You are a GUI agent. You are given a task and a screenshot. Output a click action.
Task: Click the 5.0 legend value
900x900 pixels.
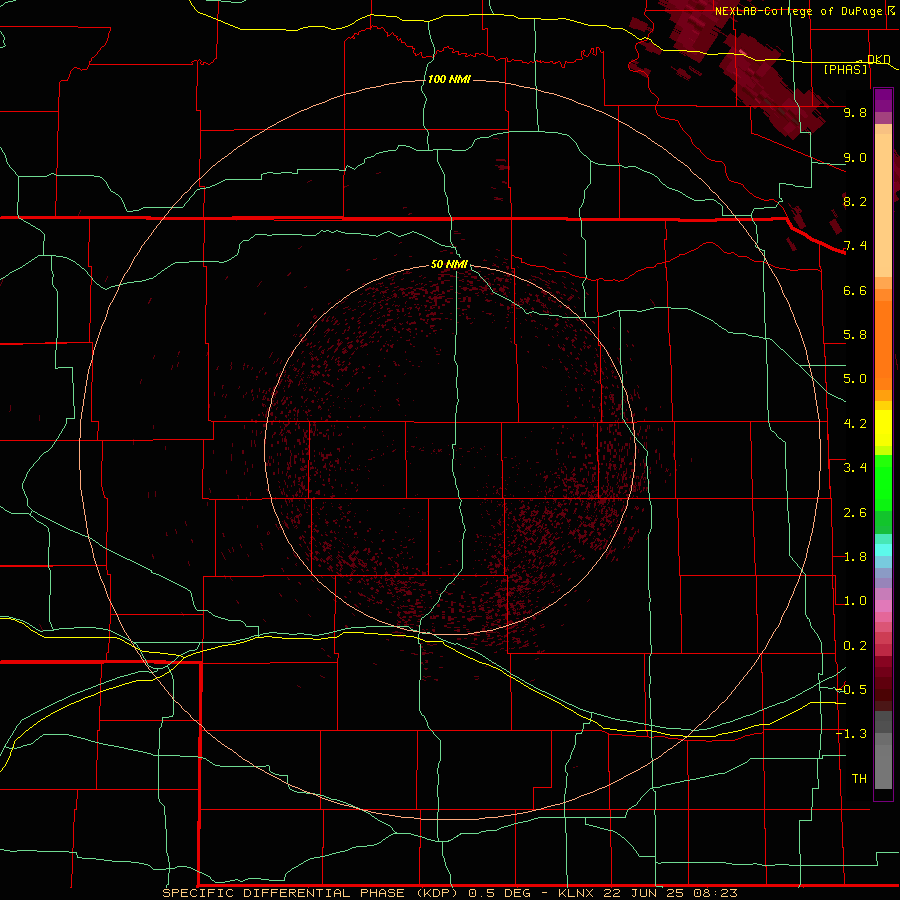(855, 379)
